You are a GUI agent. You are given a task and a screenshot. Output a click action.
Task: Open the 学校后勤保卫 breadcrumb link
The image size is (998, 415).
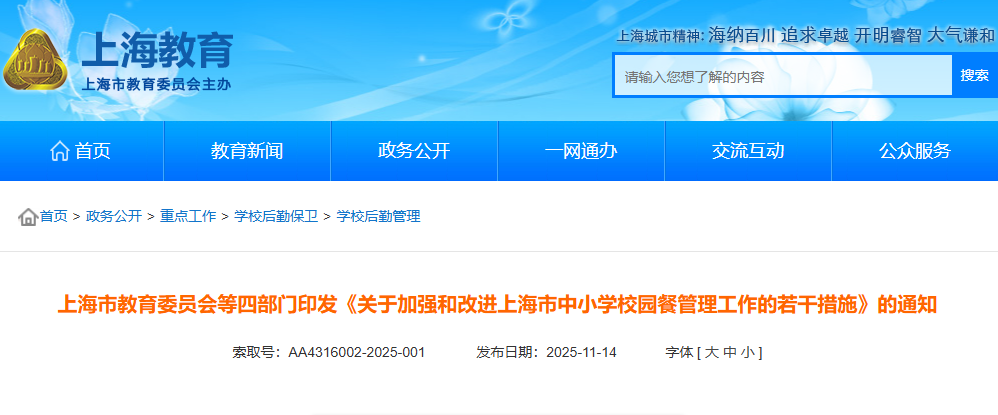pyautogui.click(x=276, y=216)
